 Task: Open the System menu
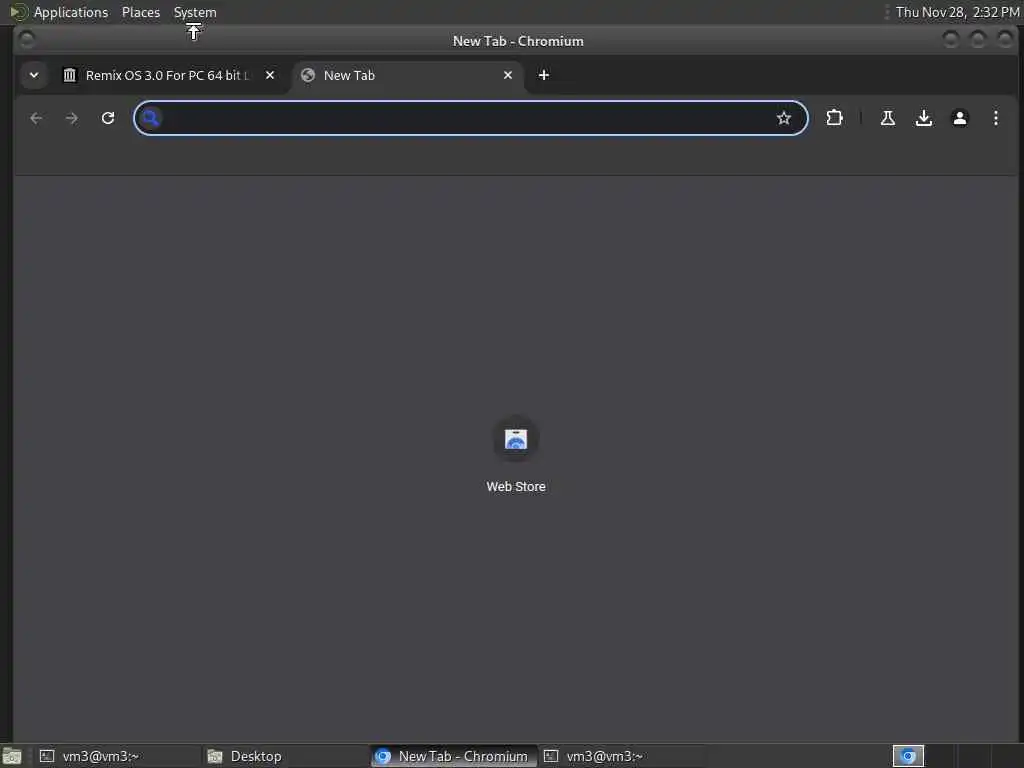coord(195,12)
